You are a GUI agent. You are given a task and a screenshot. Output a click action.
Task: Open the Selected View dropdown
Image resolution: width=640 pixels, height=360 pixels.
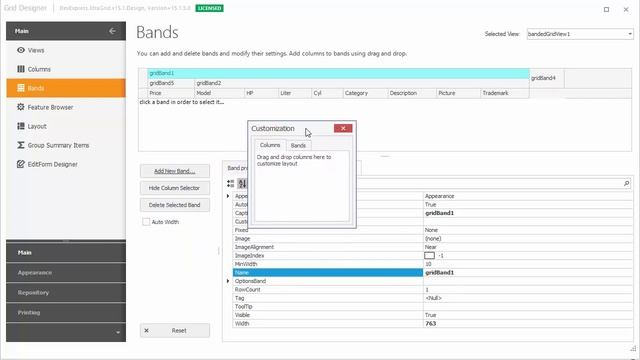630,34
